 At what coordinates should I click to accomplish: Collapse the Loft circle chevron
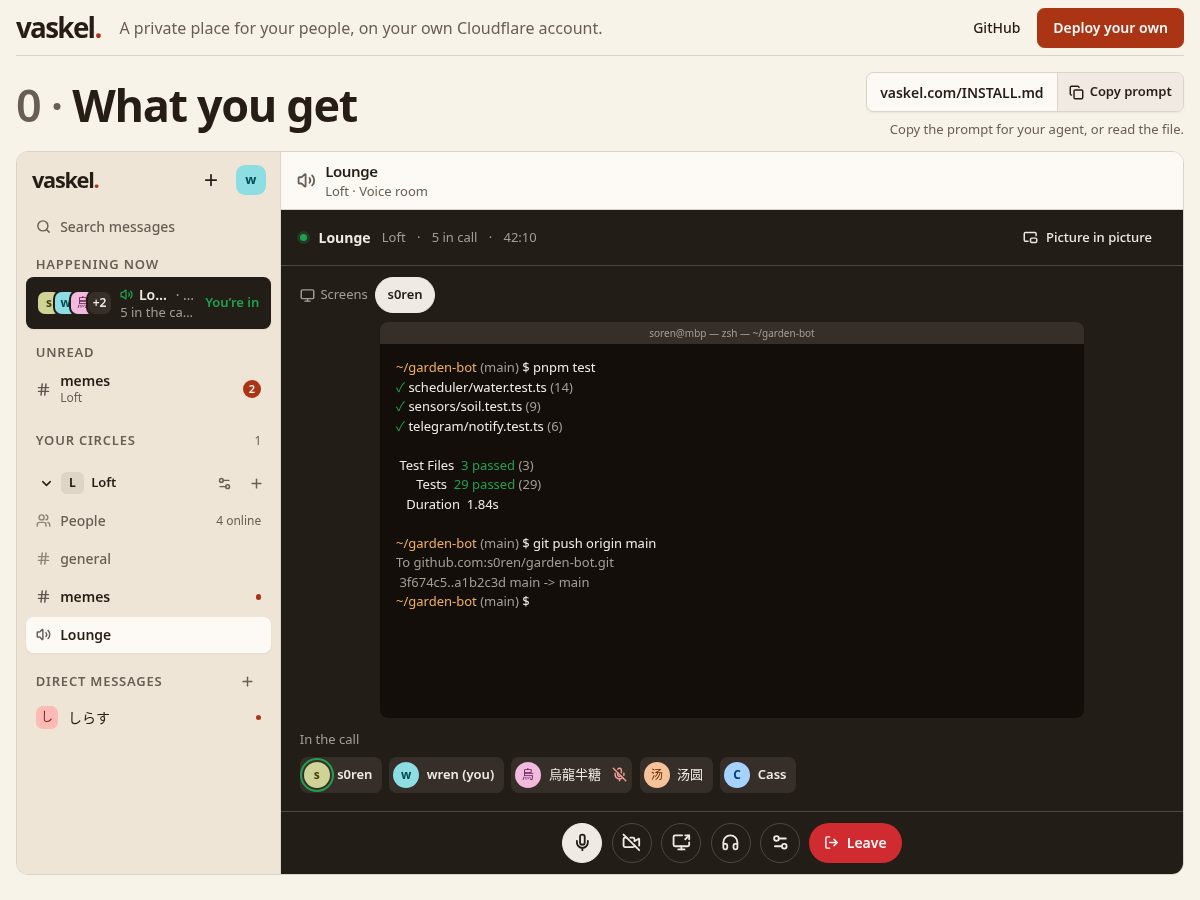point(46,483)
